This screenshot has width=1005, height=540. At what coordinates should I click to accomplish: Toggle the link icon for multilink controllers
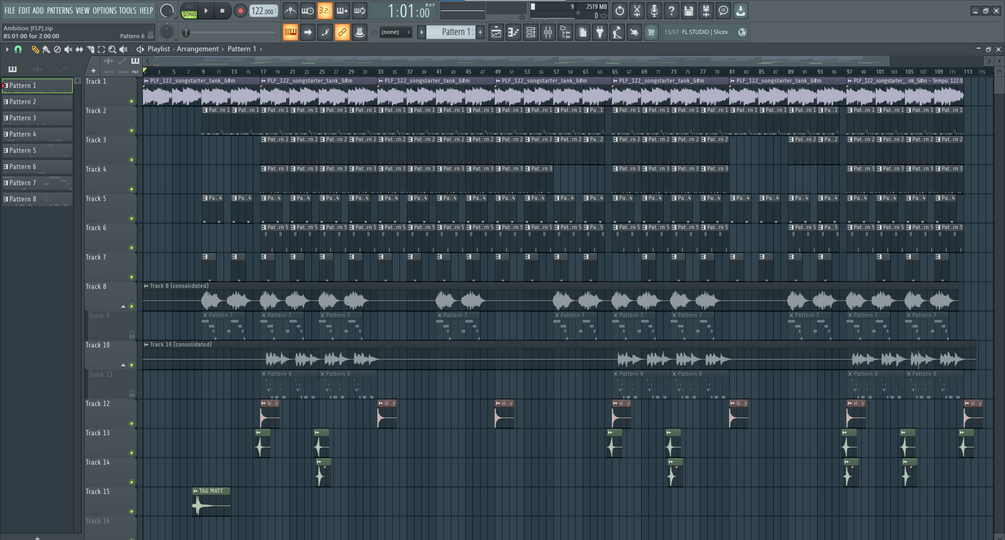[342, 32]
